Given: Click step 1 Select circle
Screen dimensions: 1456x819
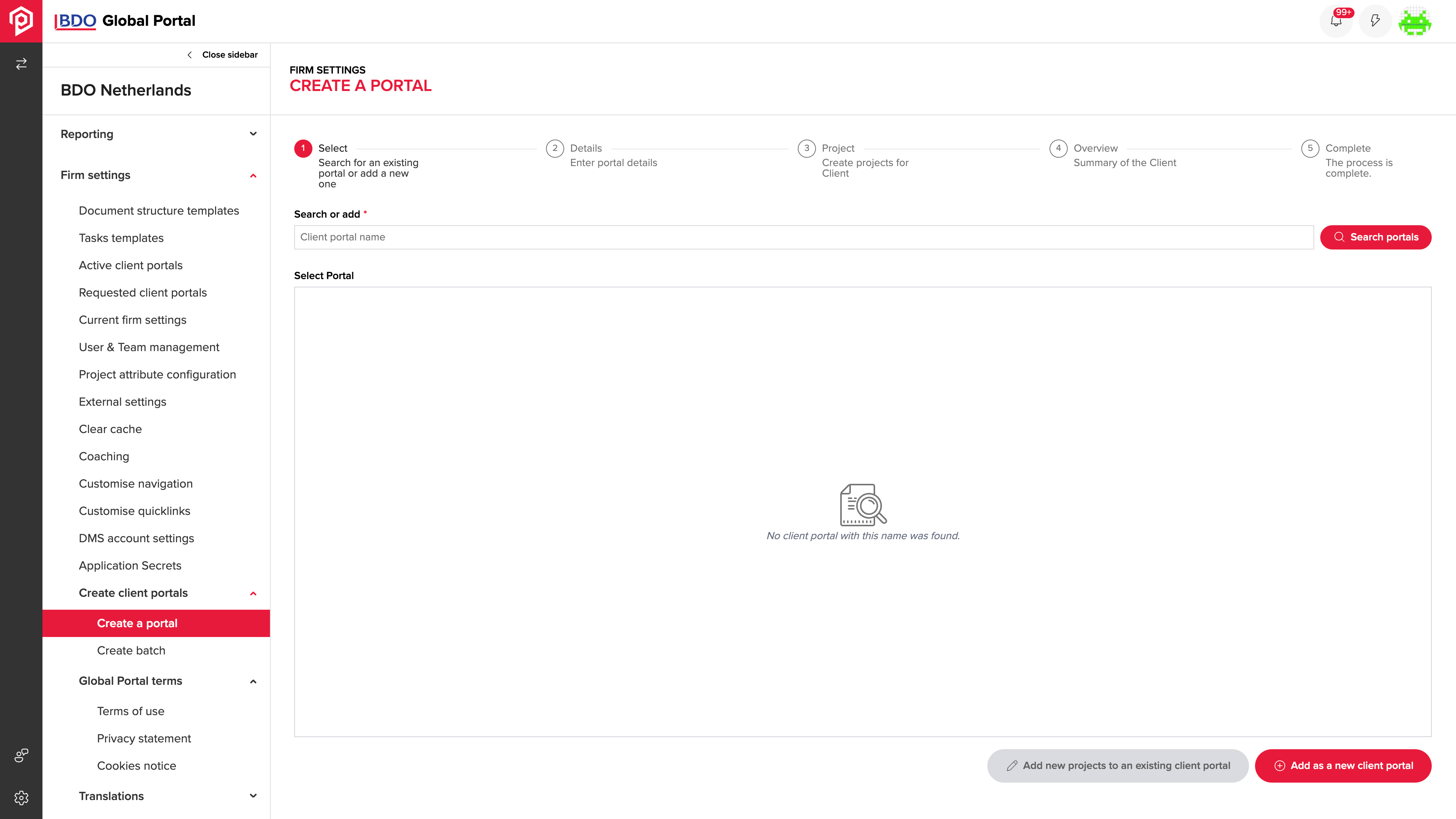Looking at the screenshot, I should 303,148.
